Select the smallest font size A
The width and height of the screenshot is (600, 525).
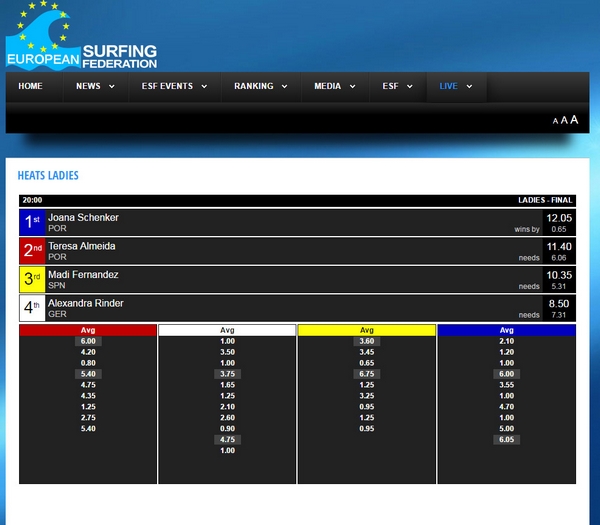[555, 121]
